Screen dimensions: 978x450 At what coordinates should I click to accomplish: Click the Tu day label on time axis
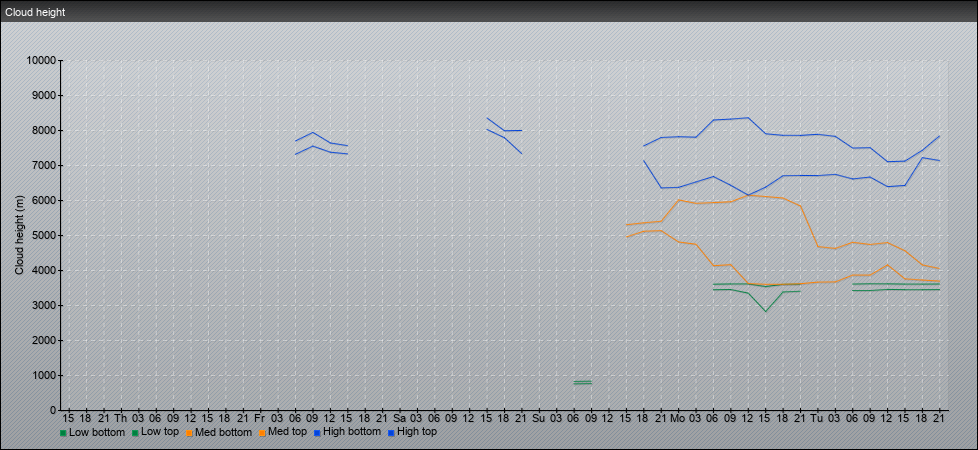[817, 417]
